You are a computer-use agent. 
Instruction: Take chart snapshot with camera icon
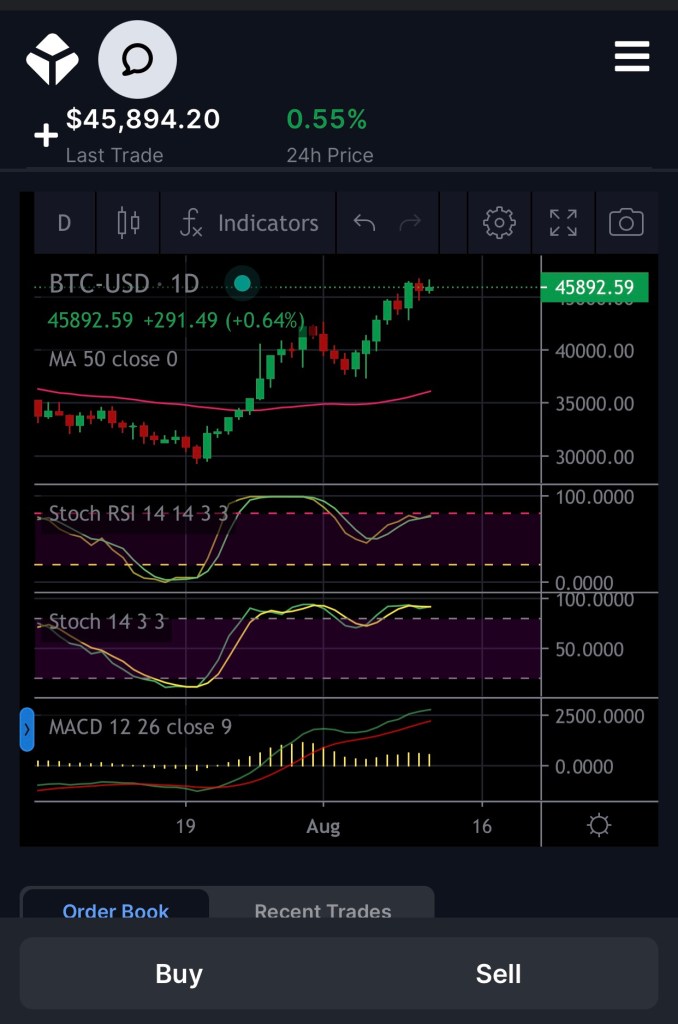tap(626, 223)
